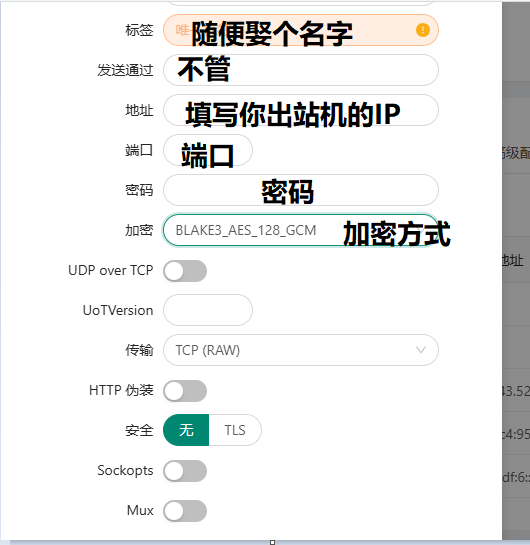
Task: Open the 传输 dropdown chevron arrow
Action: coord(421,350)
